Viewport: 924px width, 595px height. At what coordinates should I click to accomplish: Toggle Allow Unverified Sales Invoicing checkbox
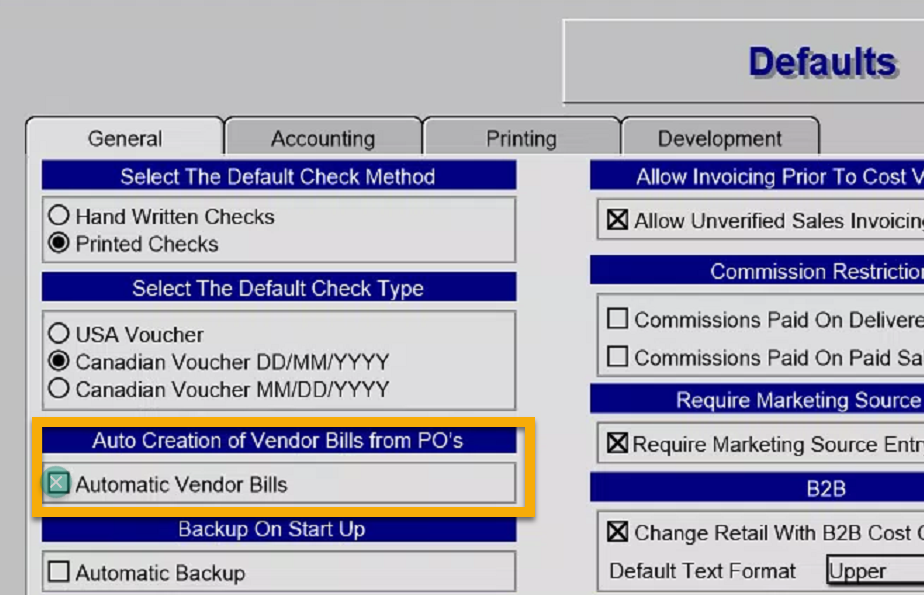(x=617, y=220)
